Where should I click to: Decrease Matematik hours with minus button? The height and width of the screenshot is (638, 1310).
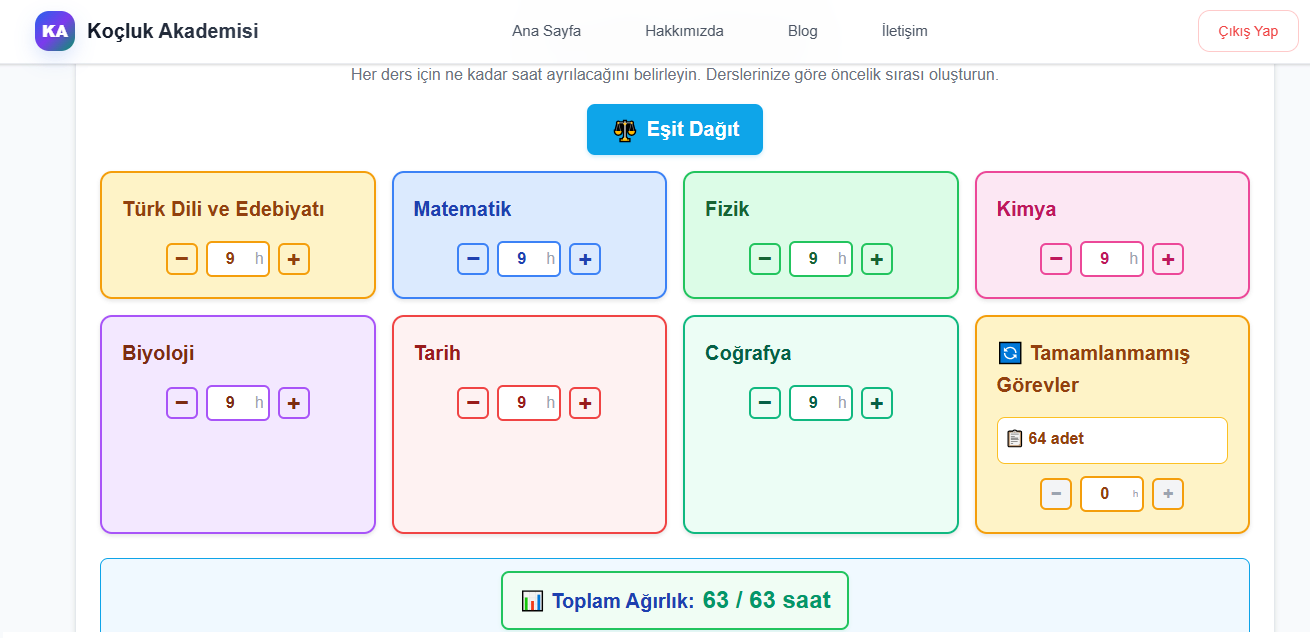473,259
